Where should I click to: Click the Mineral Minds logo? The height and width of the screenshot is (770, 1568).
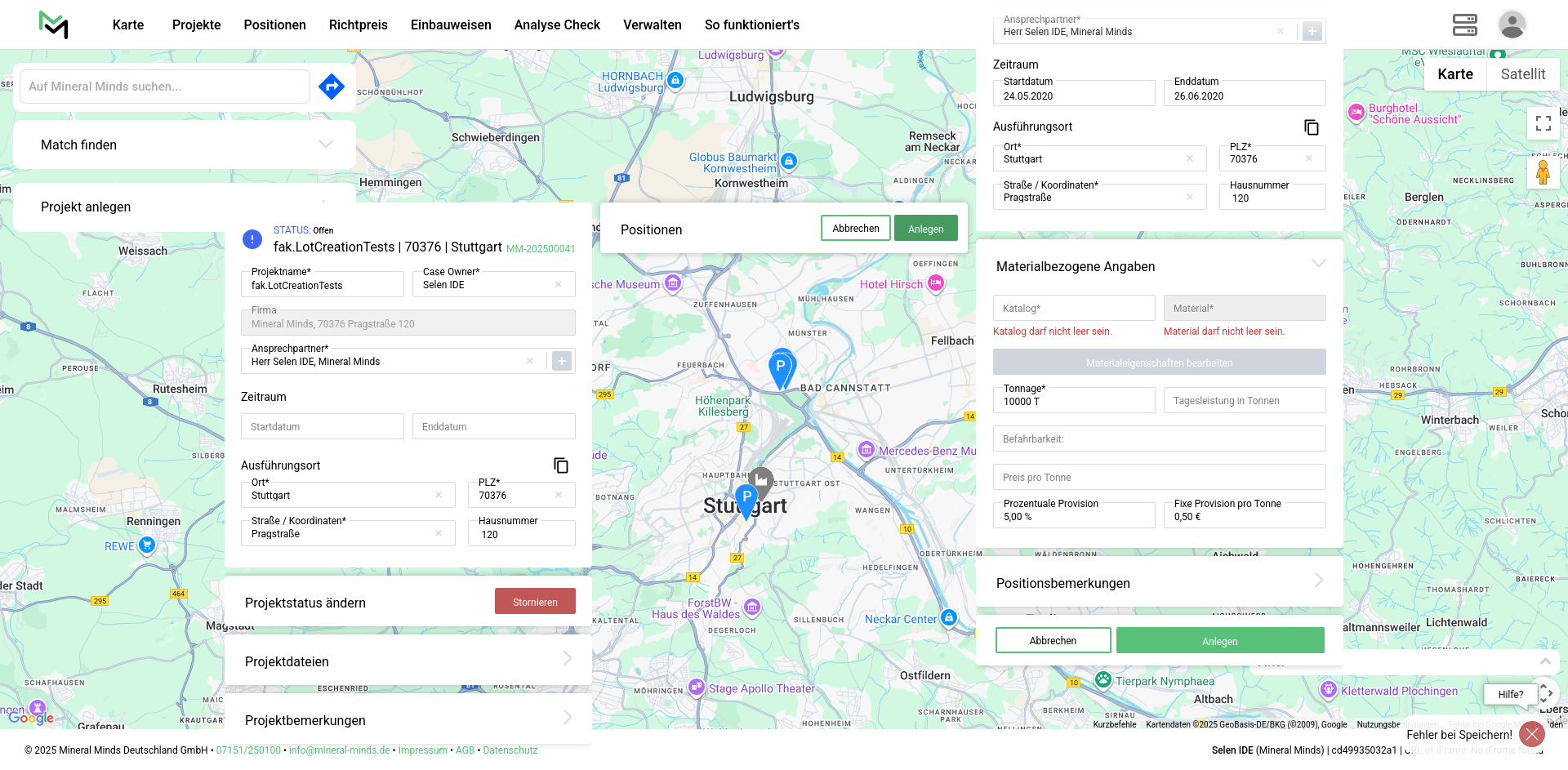click(x=54, y=24)
